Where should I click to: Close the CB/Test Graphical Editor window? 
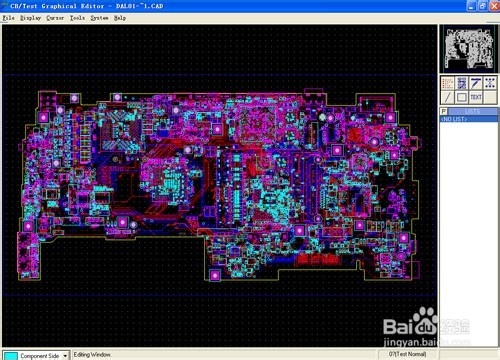click(494, 6)
